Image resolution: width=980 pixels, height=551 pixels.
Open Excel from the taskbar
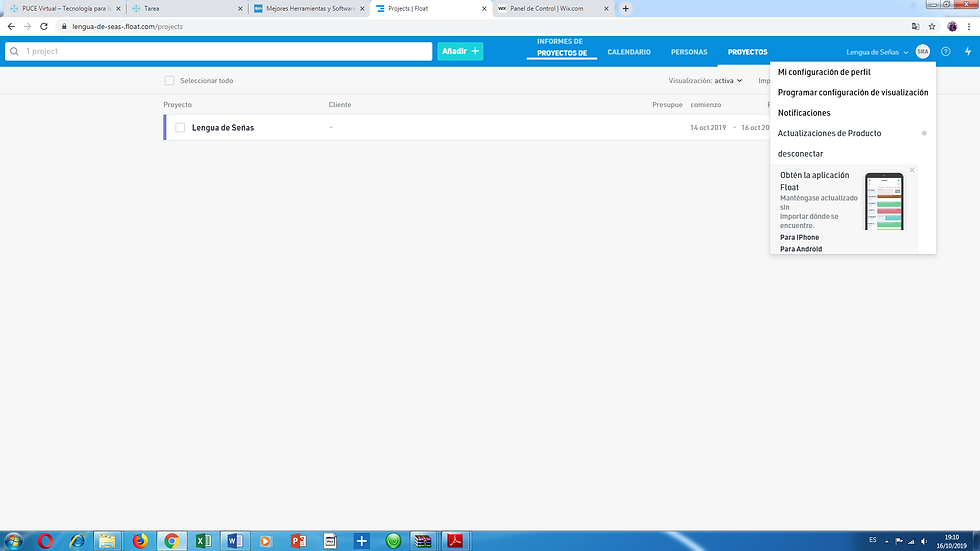click(203, 541)
